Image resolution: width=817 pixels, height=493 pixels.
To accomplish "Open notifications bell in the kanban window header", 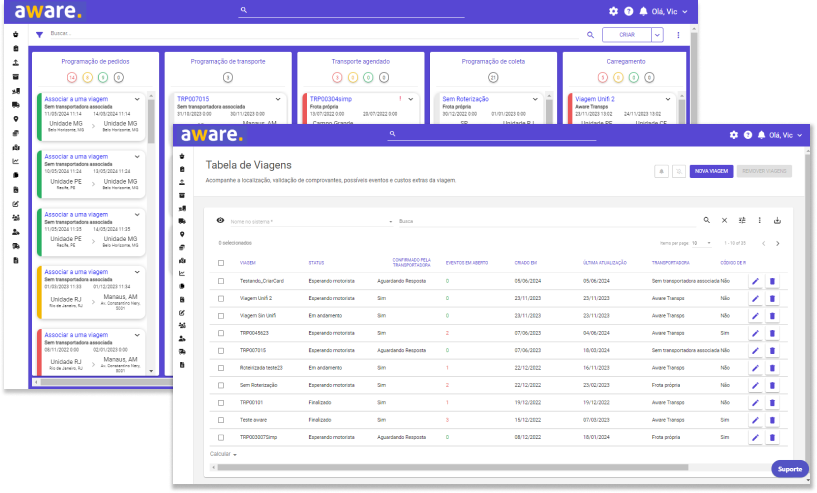I will pos(643,11).
